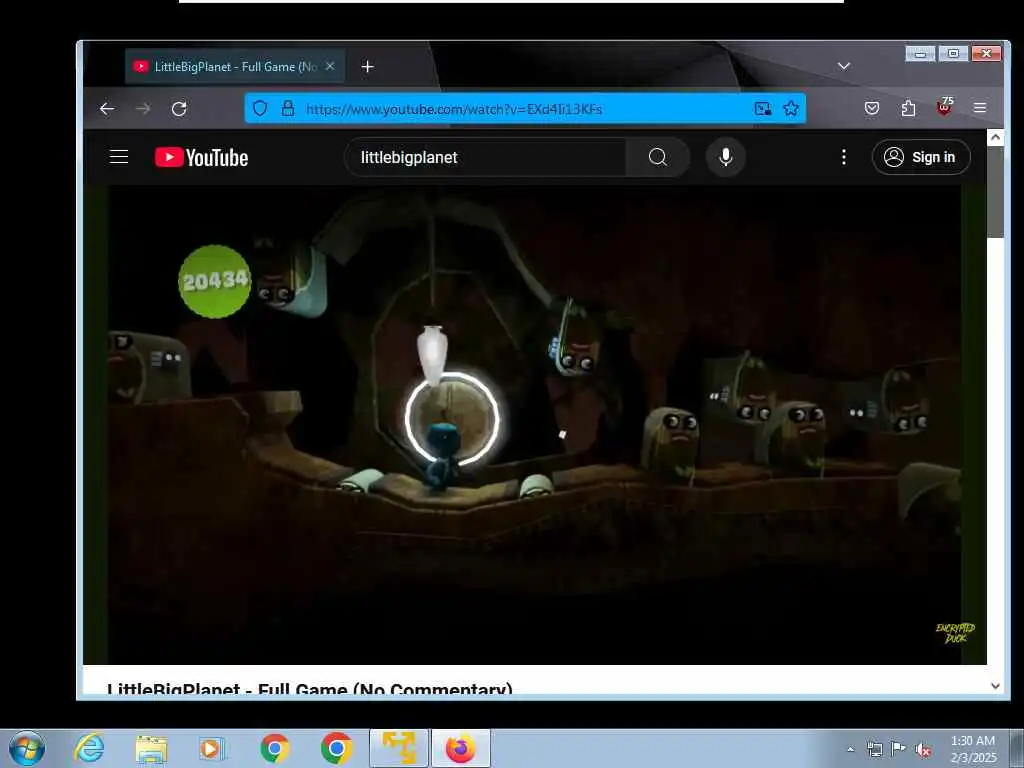
Task: Expand the list all tabs chevron
Action: (844, 66)
